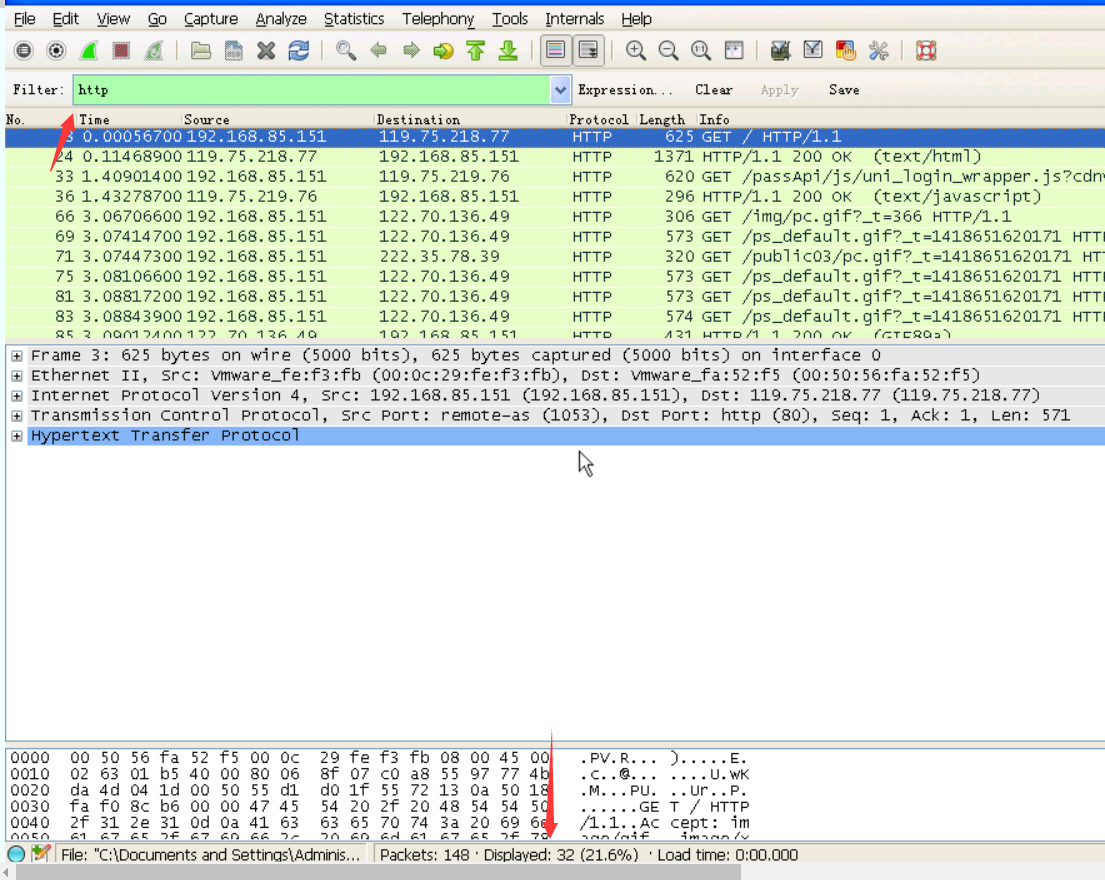Open the Statistics menu
1105x880 pixels.
point(354,19)
